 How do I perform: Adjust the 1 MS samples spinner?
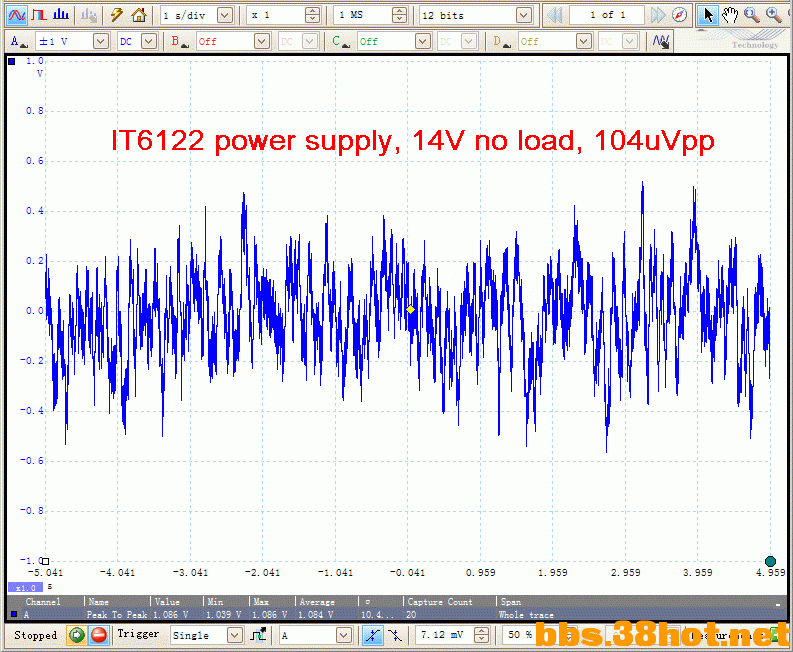[400, 16]
